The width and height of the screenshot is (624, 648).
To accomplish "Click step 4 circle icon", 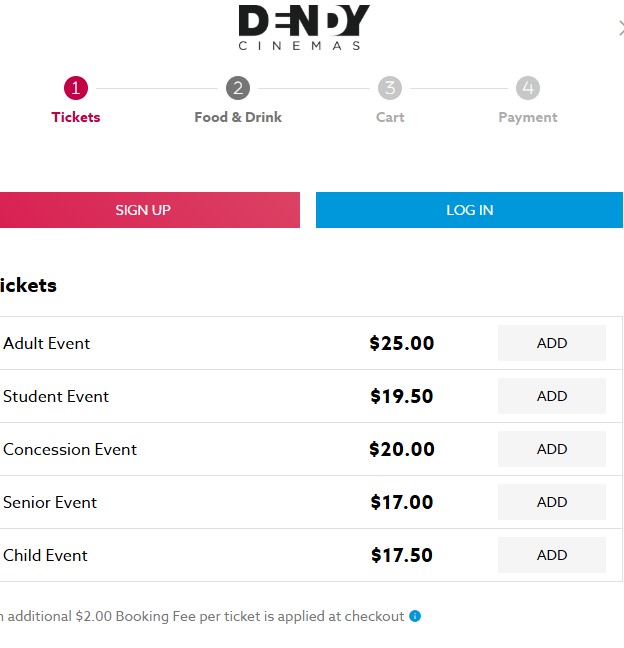I will tap(528, 88).
